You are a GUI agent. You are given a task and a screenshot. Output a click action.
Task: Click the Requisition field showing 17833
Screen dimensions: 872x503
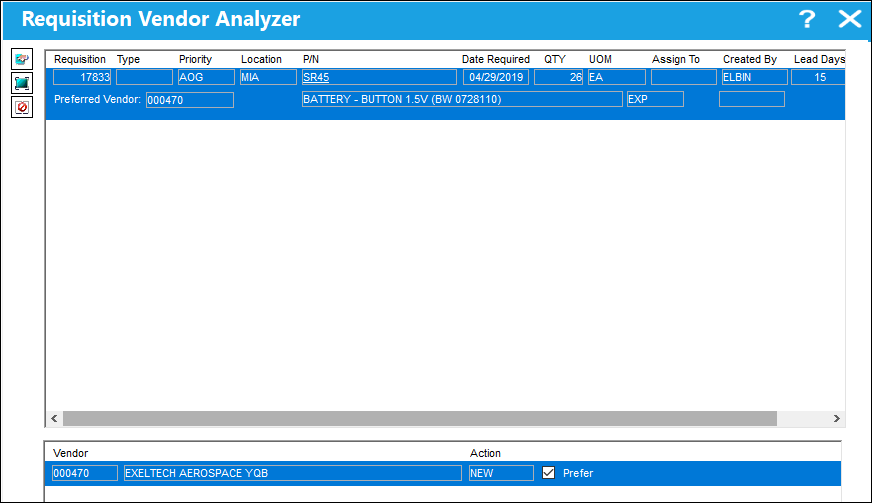point(82,77)
